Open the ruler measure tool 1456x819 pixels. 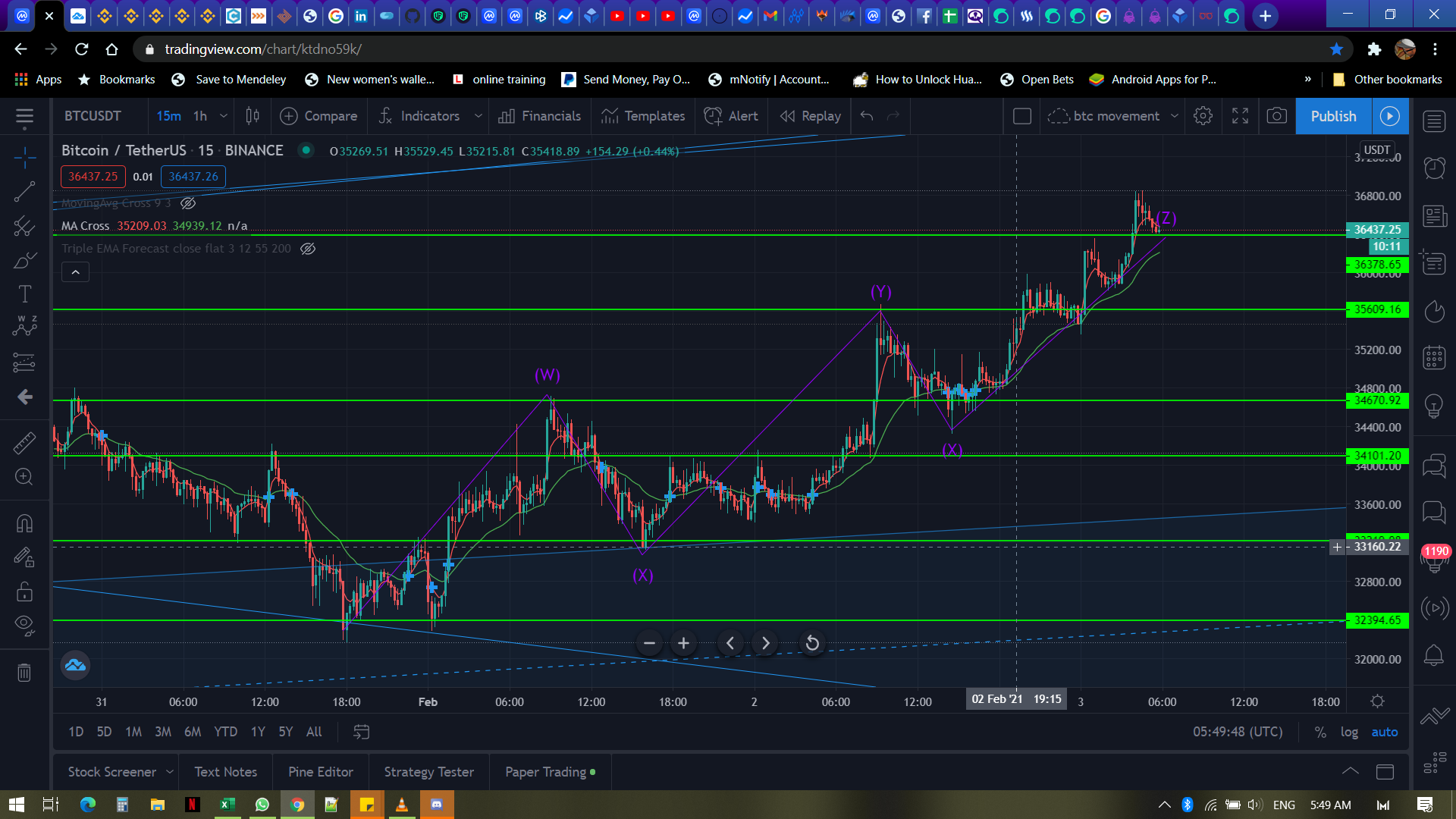pyautogui.click(x=24, y=443)
